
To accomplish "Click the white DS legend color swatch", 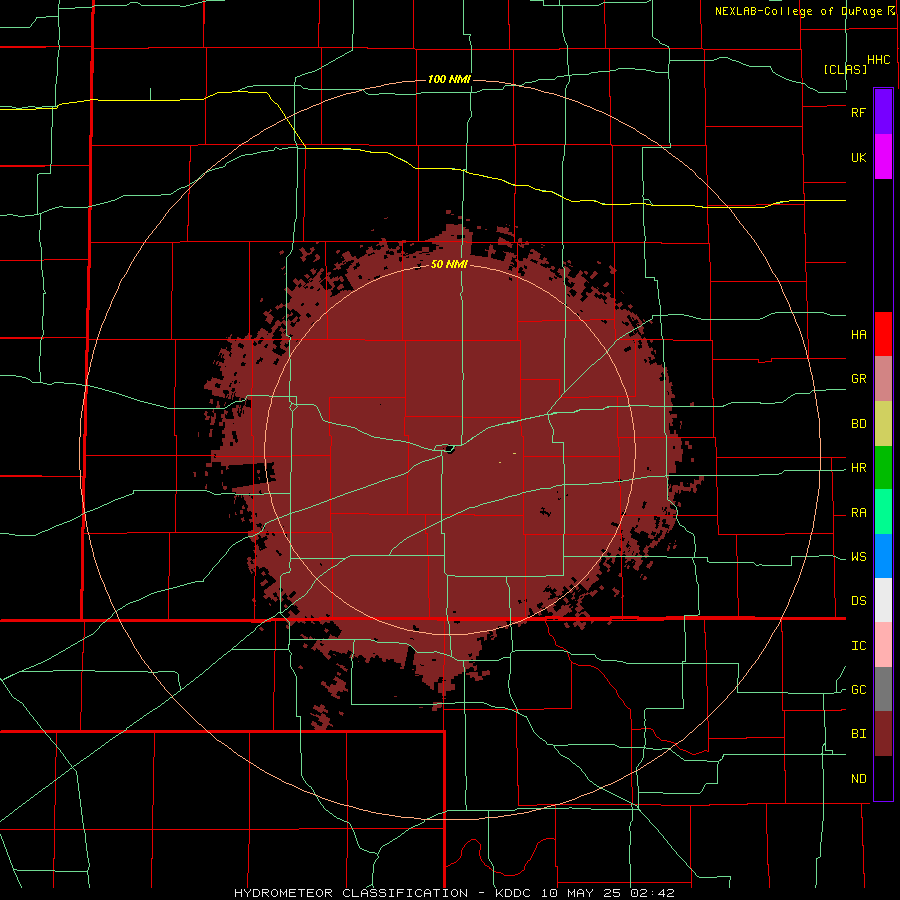I will (x=883, y=600).
